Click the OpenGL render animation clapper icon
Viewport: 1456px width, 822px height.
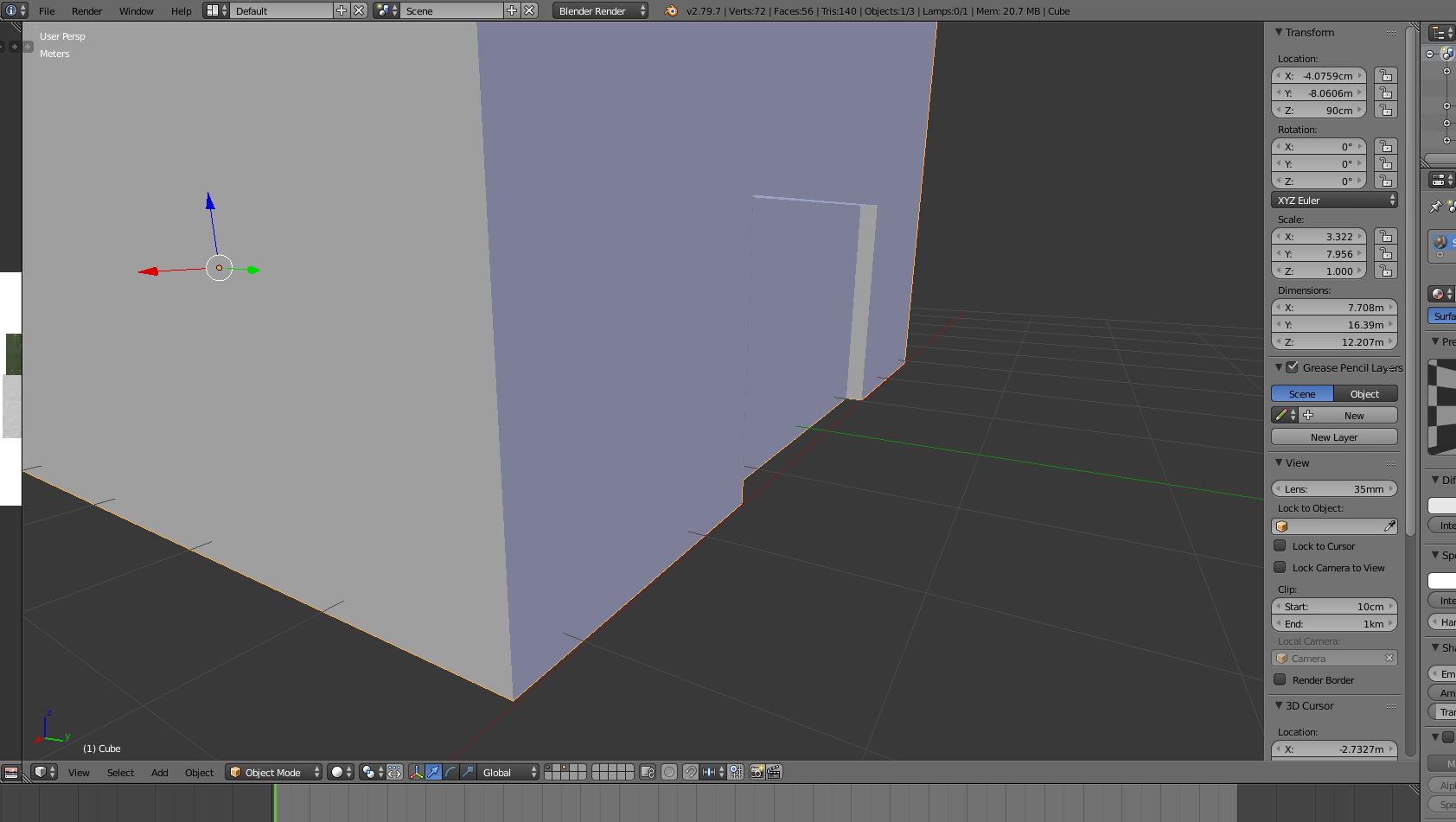click(774, 772)
